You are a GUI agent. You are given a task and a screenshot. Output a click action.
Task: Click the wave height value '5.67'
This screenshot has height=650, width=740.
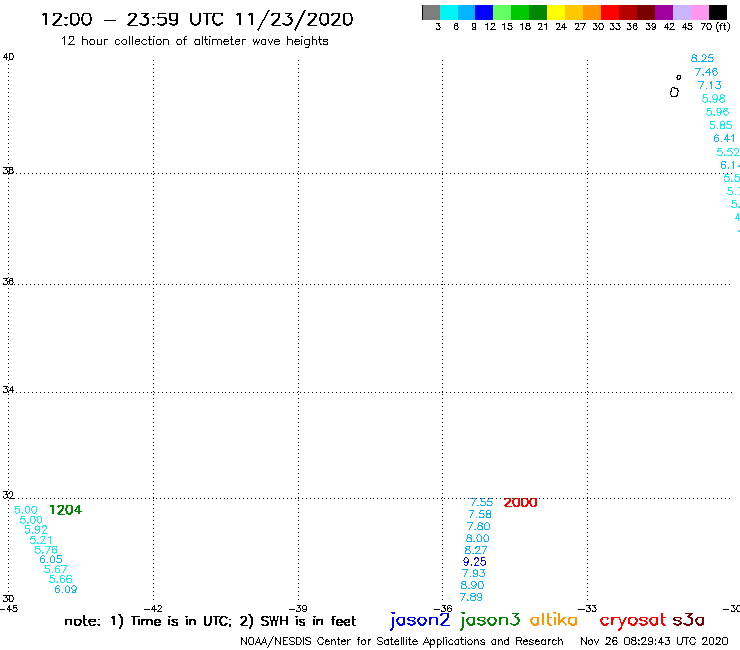56,569
